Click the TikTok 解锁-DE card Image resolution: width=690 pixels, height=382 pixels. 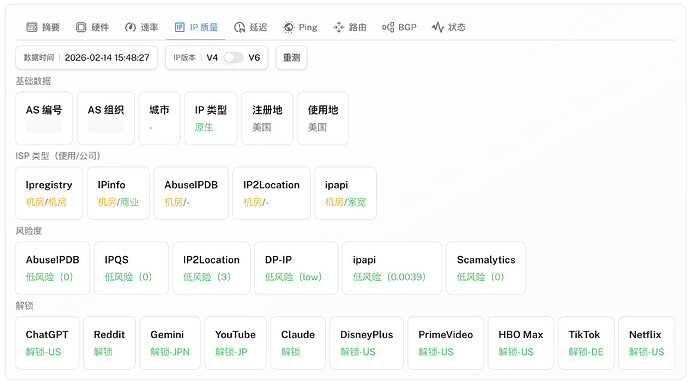586,343
